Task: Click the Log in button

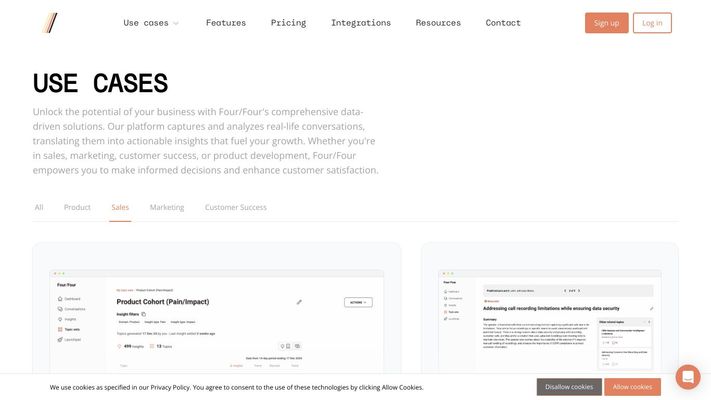Action: 652,23
